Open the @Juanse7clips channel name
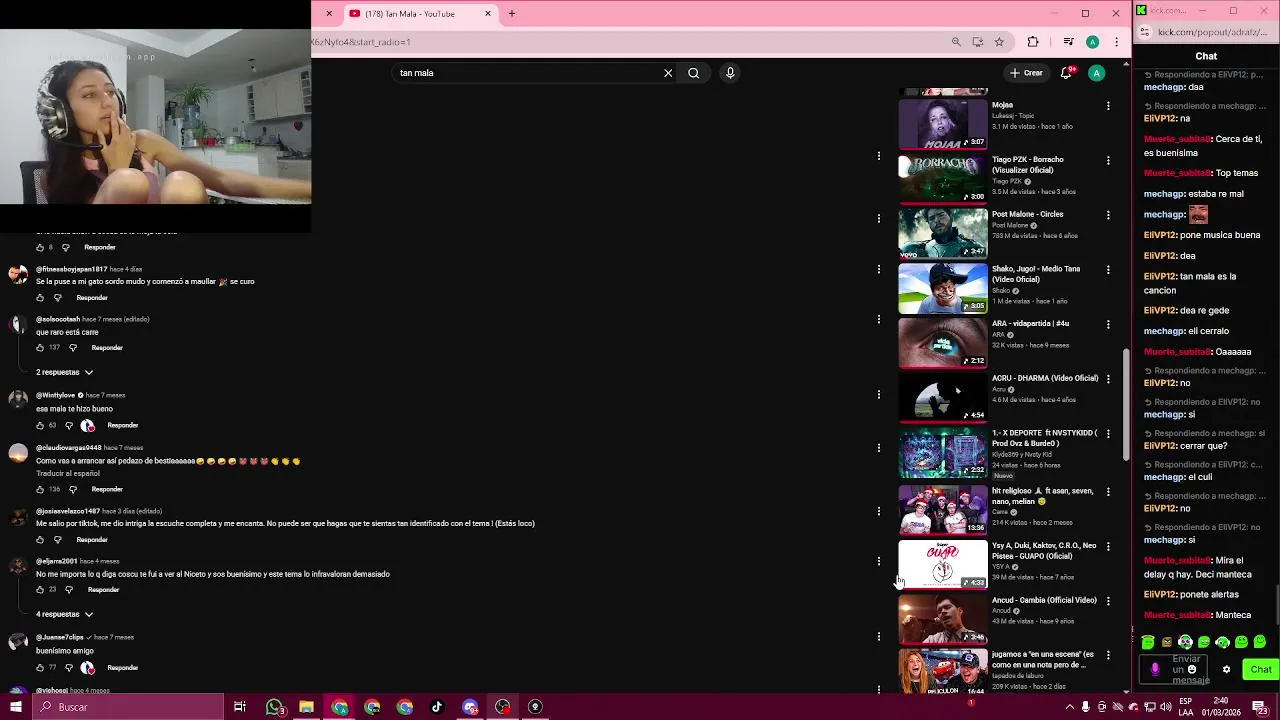 click(60, 637)
